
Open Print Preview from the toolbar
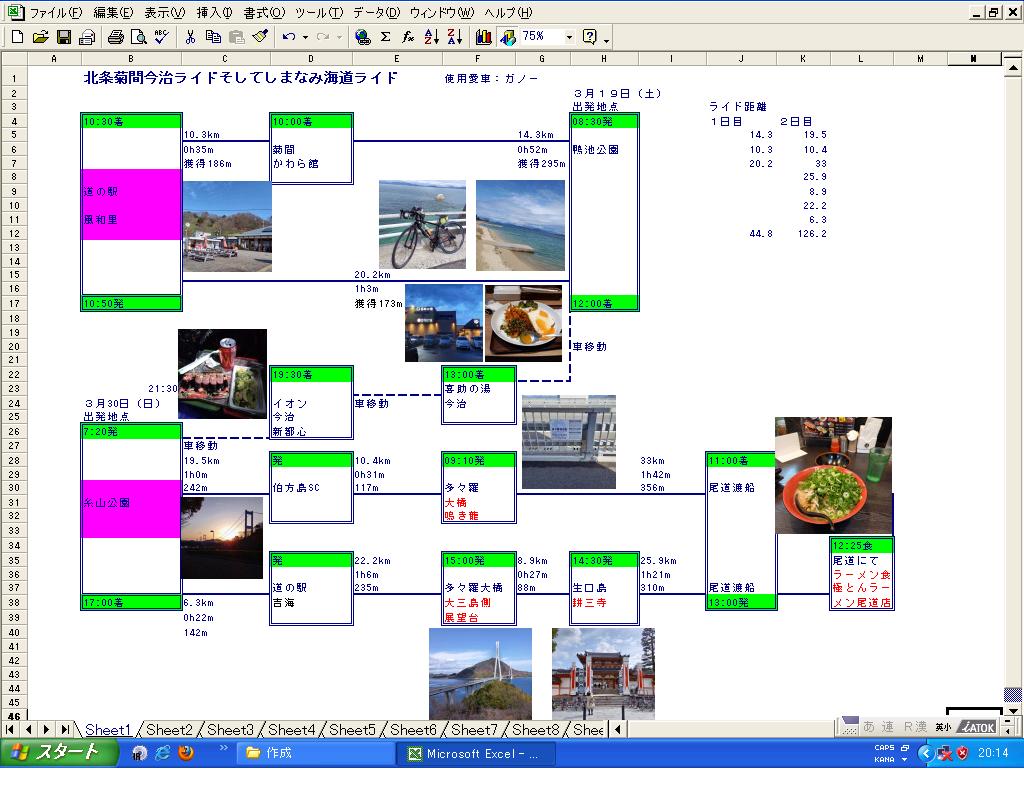click(138, 37)
